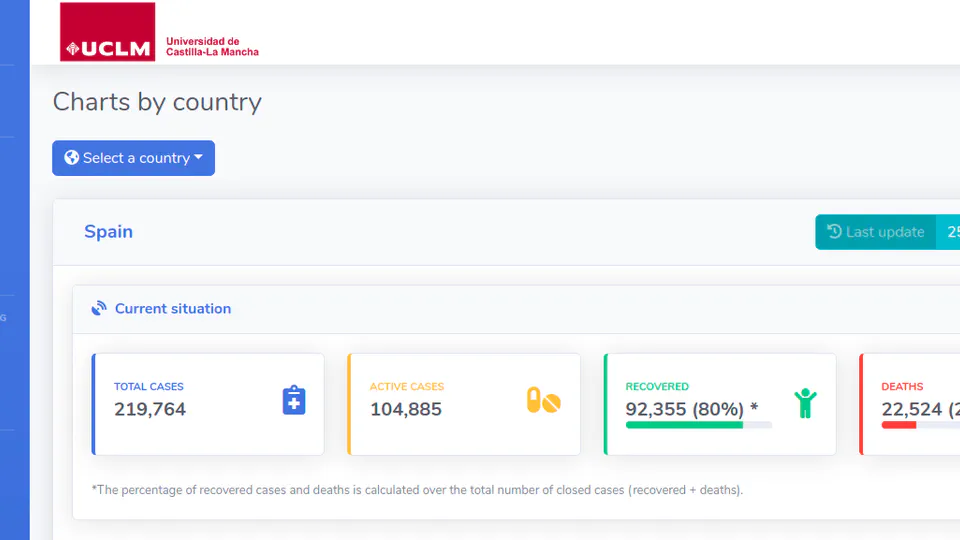Click the 219,764 total cases value
This screenshot has height=540, width=960.
(x=150, y=409)
